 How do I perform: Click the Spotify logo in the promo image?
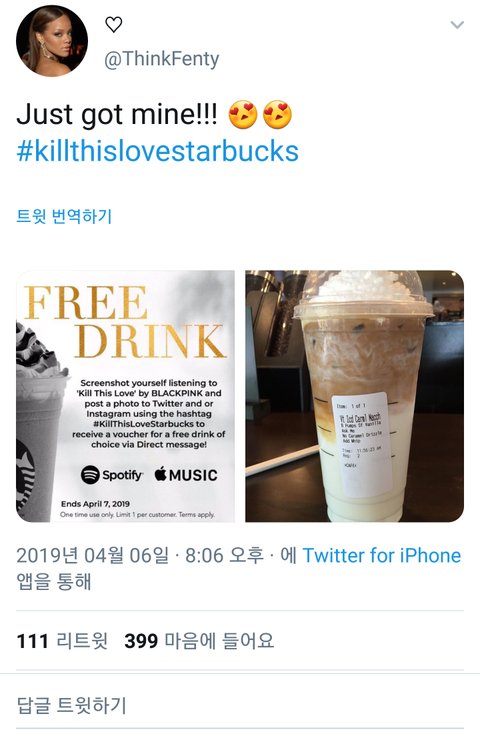112,475
